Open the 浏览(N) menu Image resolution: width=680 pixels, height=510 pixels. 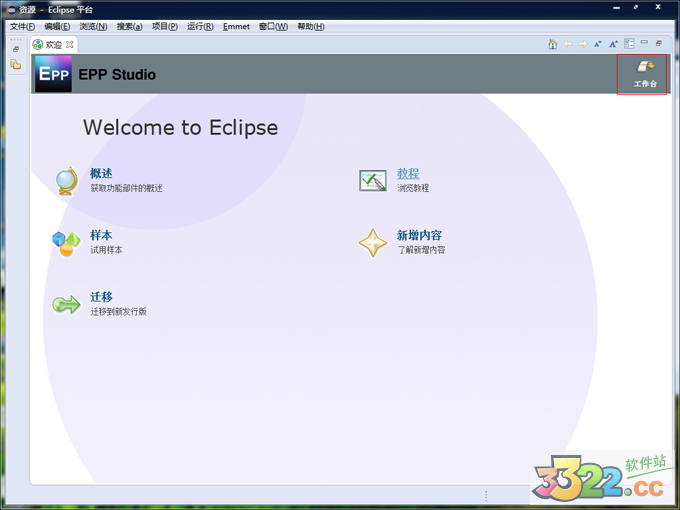coord(93,26)
